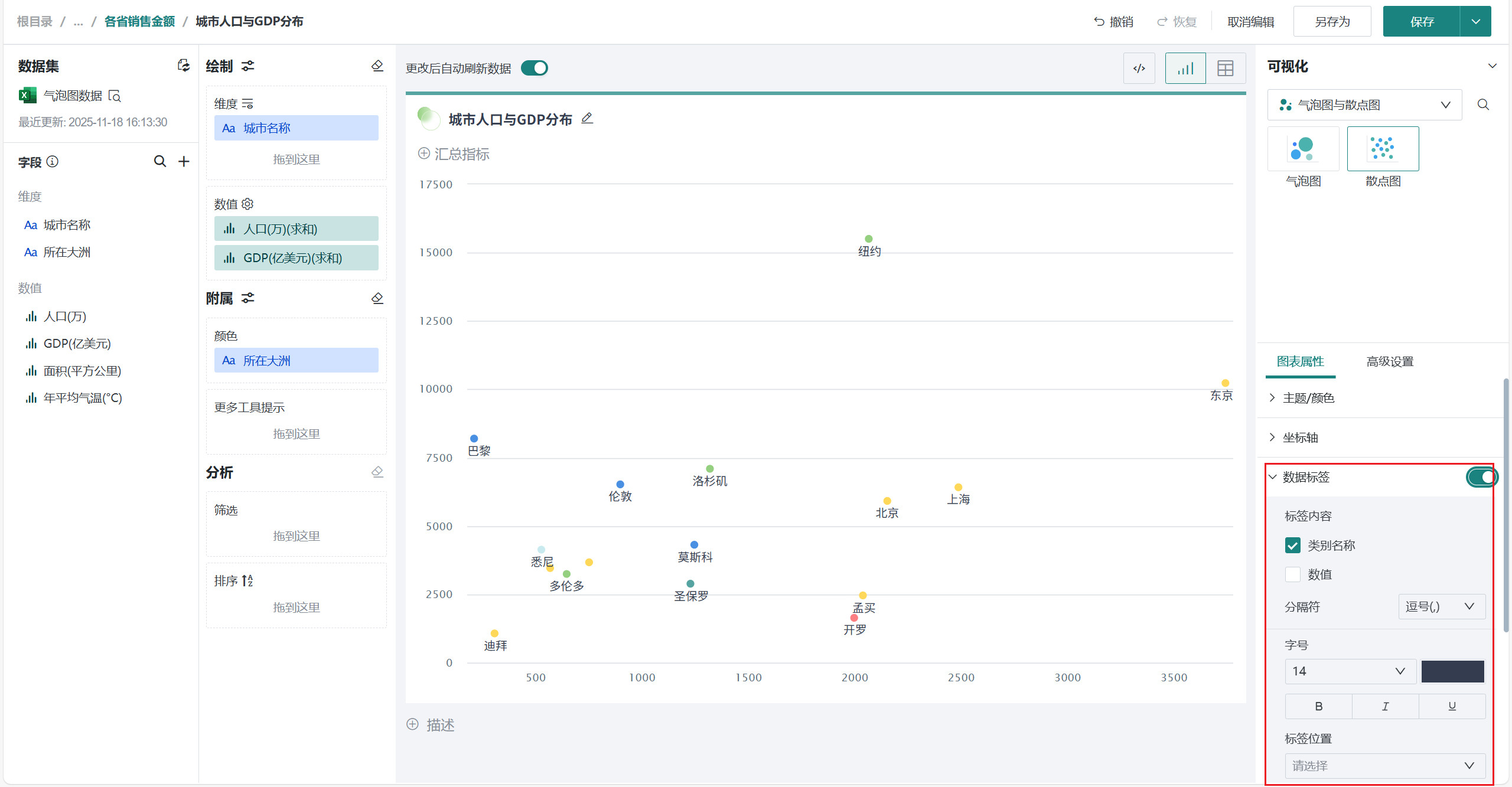Click the eraser icon in 绘制 panel
The image size is (1512, 787).
click(377, 66)
